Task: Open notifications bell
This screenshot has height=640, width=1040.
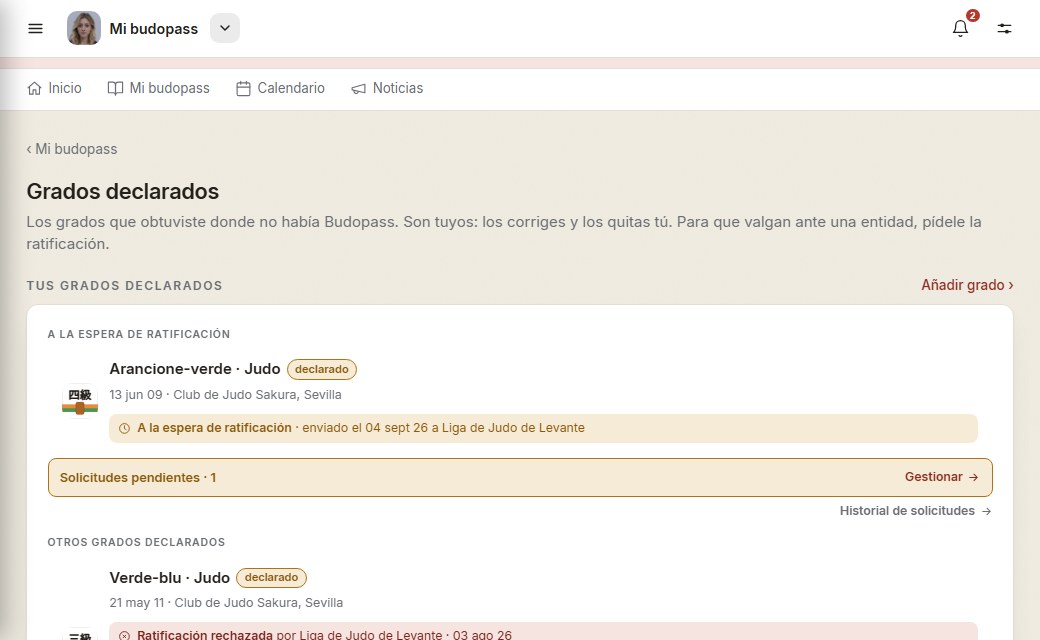Action: pyautogui.click(x=960, y=29)
